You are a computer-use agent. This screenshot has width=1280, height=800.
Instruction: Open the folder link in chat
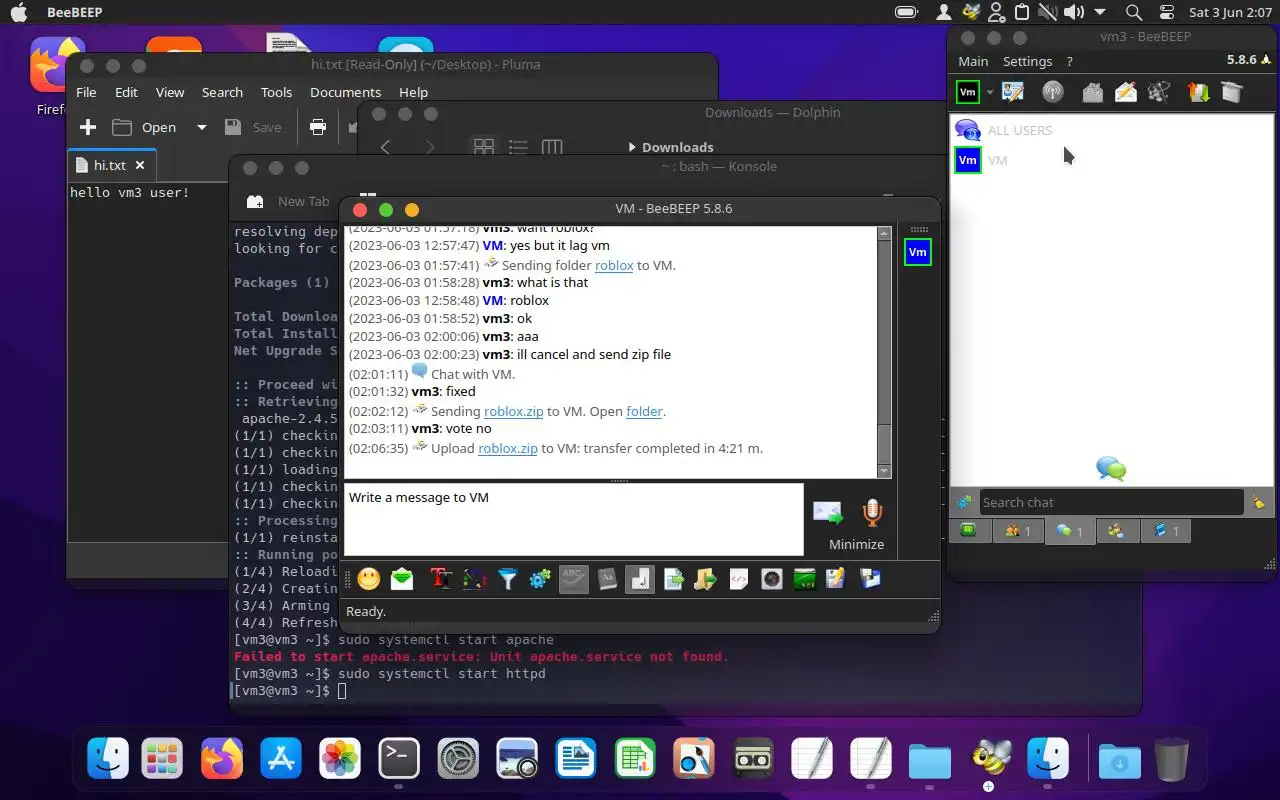644,411
